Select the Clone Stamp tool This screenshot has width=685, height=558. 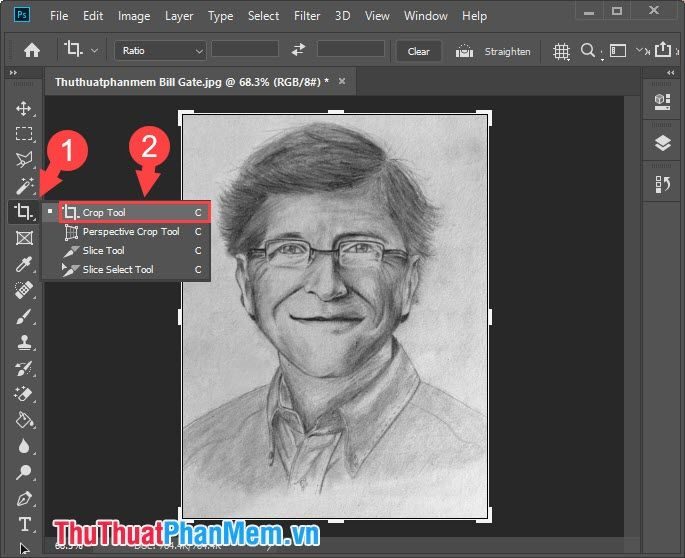(24, 342)
